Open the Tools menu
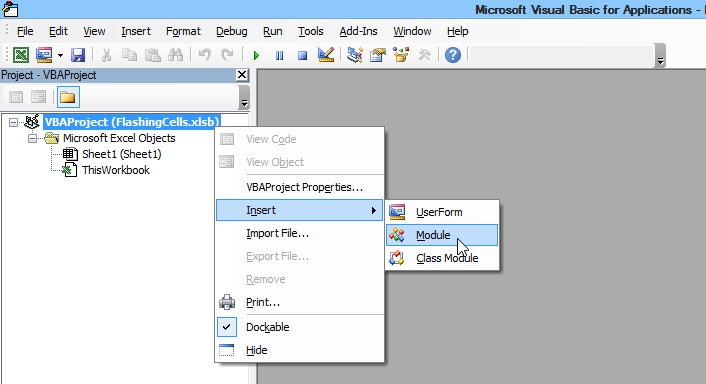This screenshot has height=384, width=706. (311, 32)
